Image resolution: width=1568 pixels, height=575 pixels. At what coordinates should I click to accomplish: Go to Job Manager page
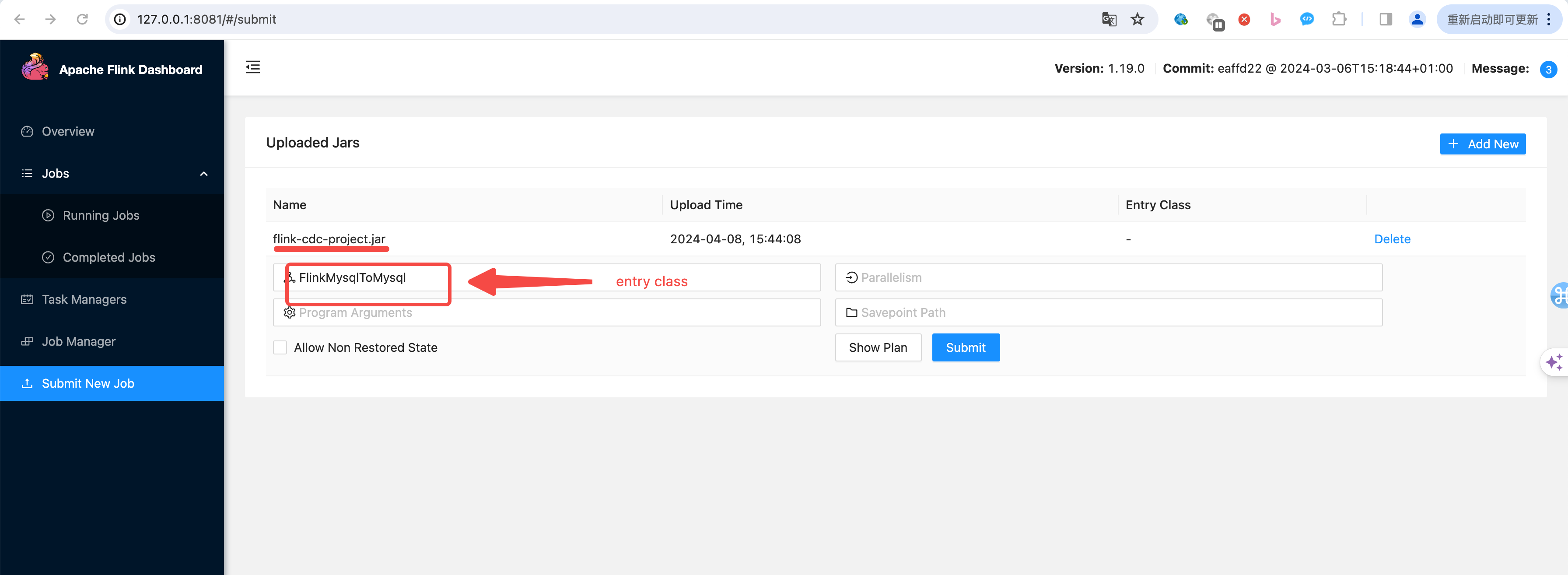112,342
